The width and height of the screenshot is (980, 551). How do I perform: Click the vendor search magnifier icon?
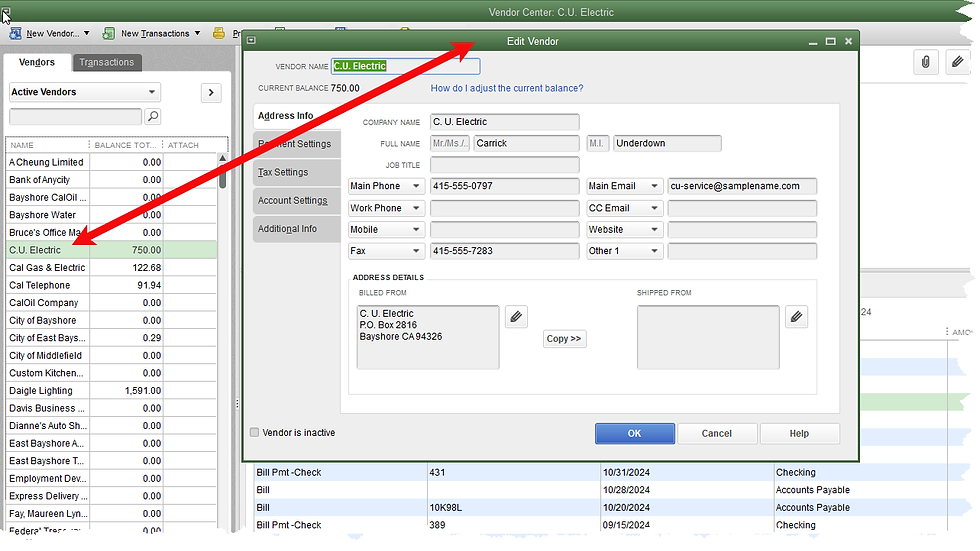pyautogui.click(x=152, y=116)
